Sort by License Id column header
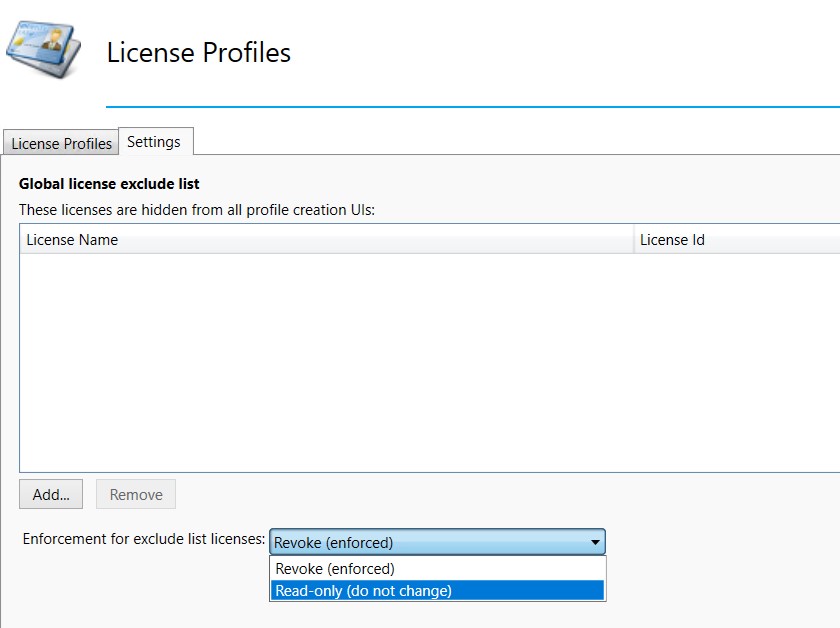Image resolution: width=840 pixels, height=628 pixels. pyautogui.click(x=737, y=240)
